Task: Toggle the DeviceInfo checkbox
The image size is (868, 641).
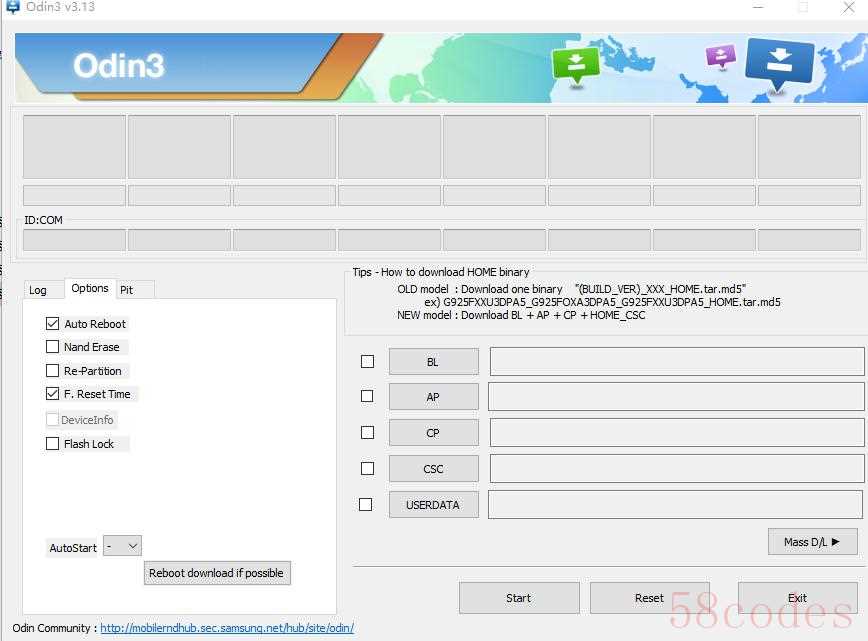Action: click(x=53, y=420)
